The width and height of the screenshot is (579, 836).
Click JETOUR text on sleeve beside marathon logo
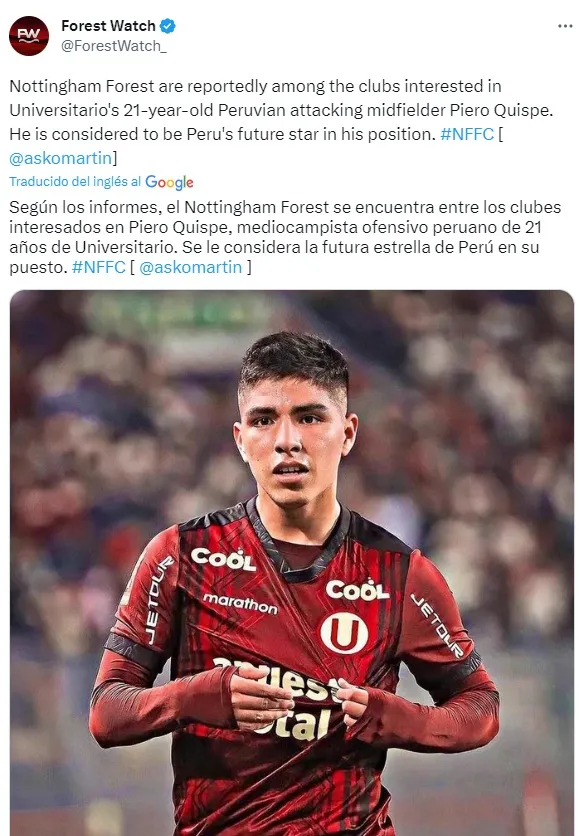click(x=159, y=600)
